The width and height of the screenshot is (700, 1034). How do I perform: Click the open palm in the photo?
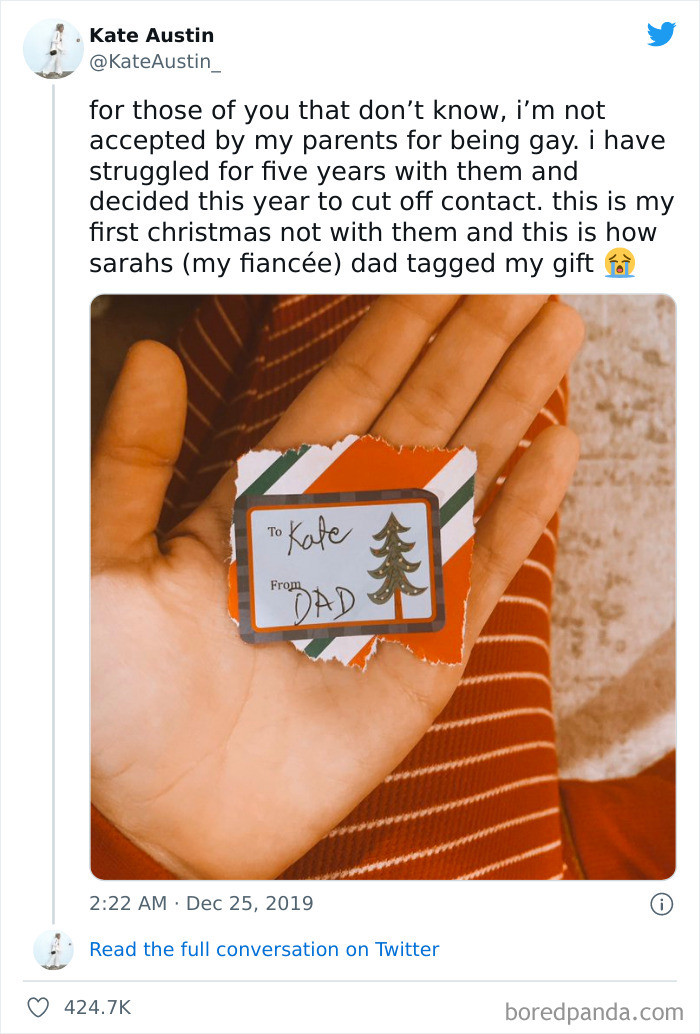tap(297, 593)
